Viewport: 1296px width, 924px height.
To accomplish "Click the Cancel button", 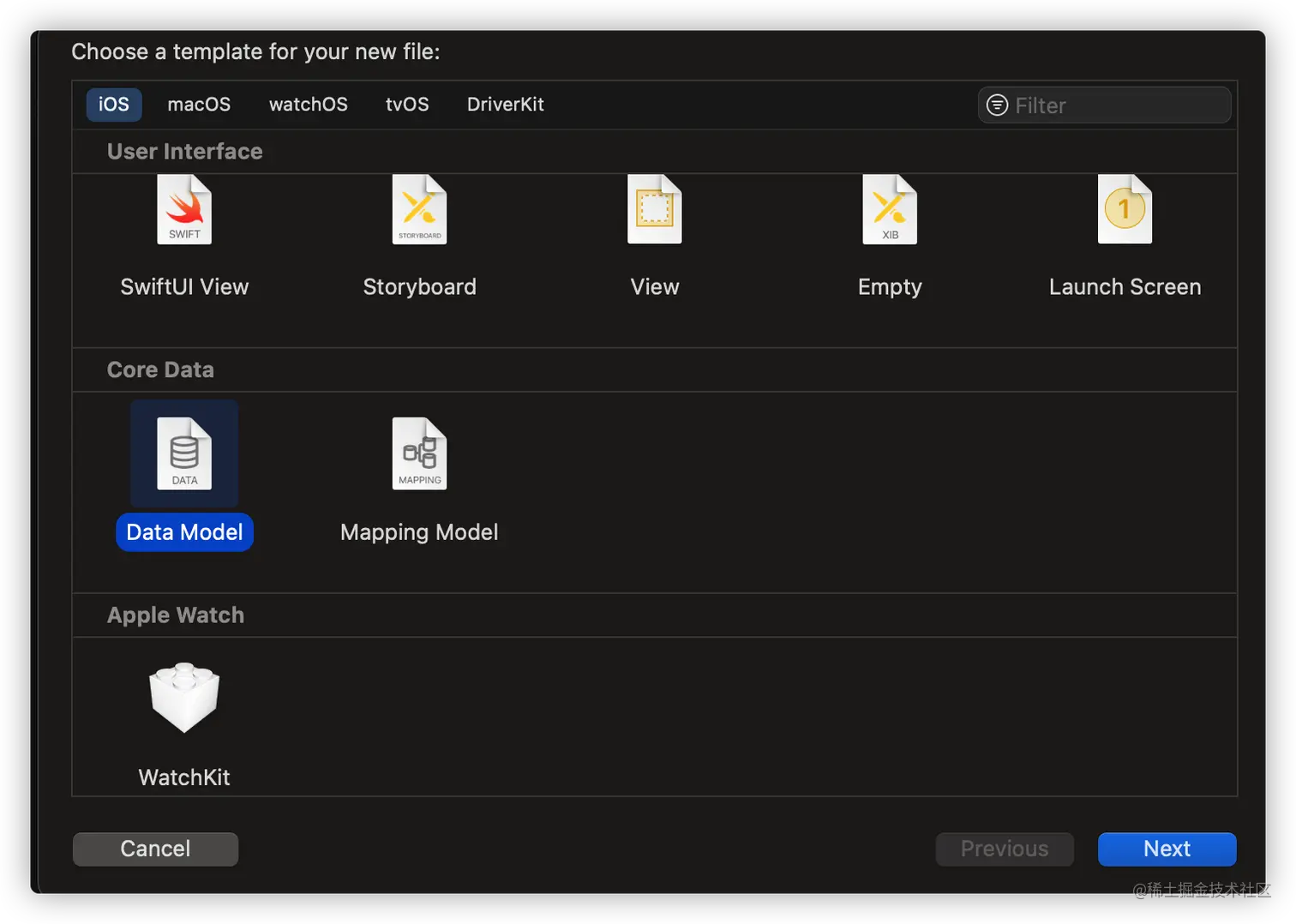I will point(155,849).
